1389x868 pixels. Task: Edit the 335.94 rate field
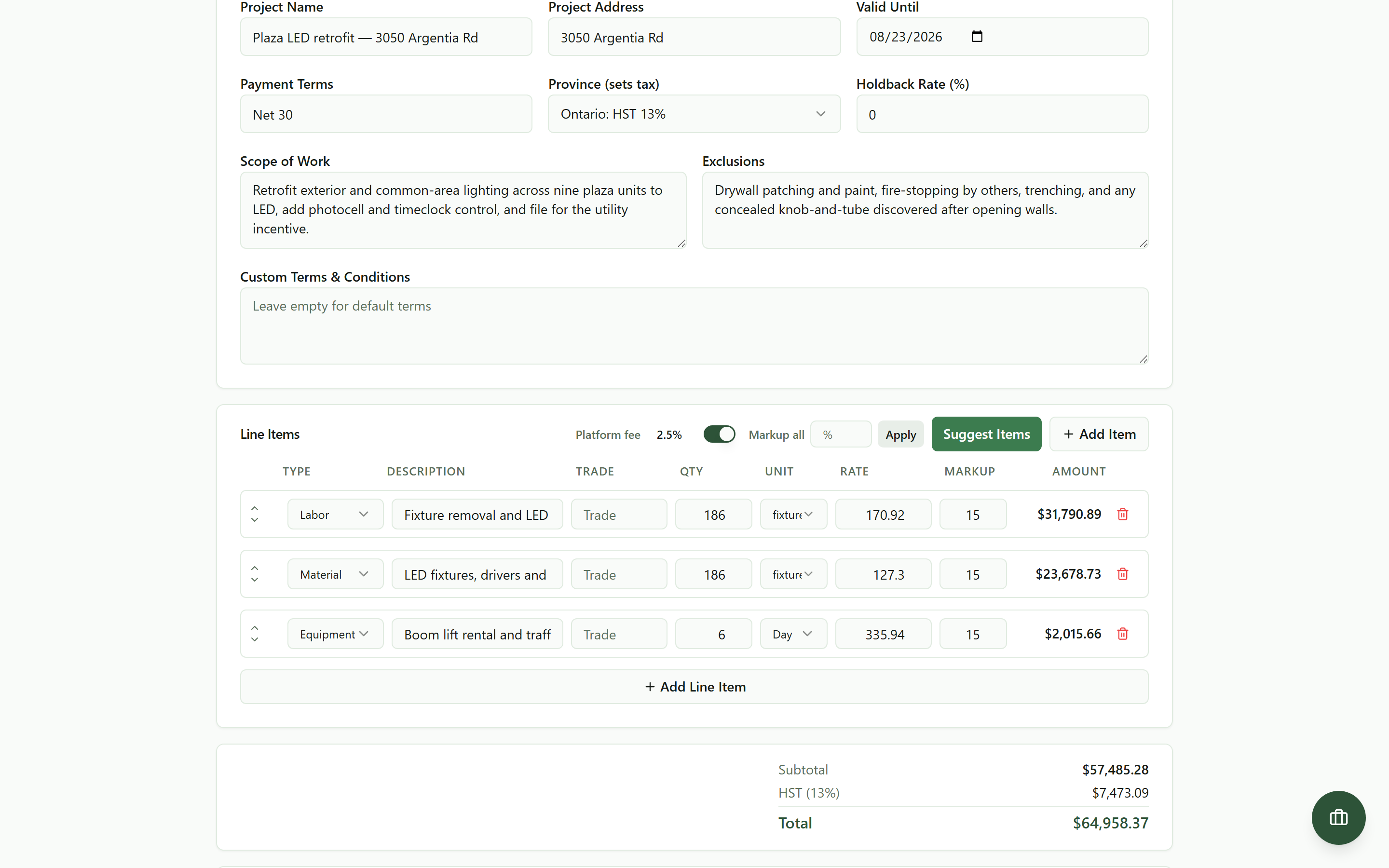point(883,634)
